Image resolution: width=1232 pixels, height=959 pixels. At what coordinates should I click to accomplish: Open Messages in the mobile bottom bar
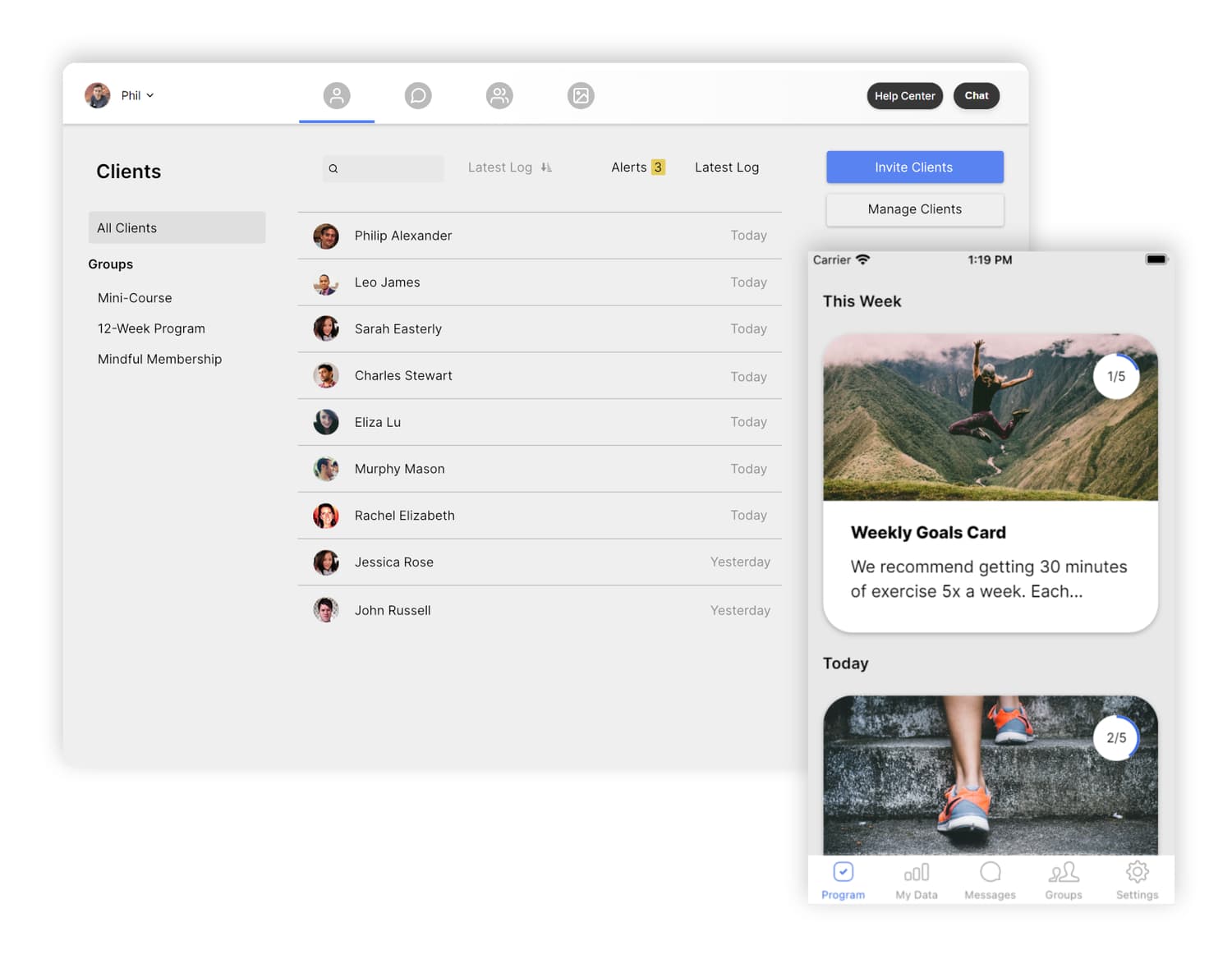(990, 879)
